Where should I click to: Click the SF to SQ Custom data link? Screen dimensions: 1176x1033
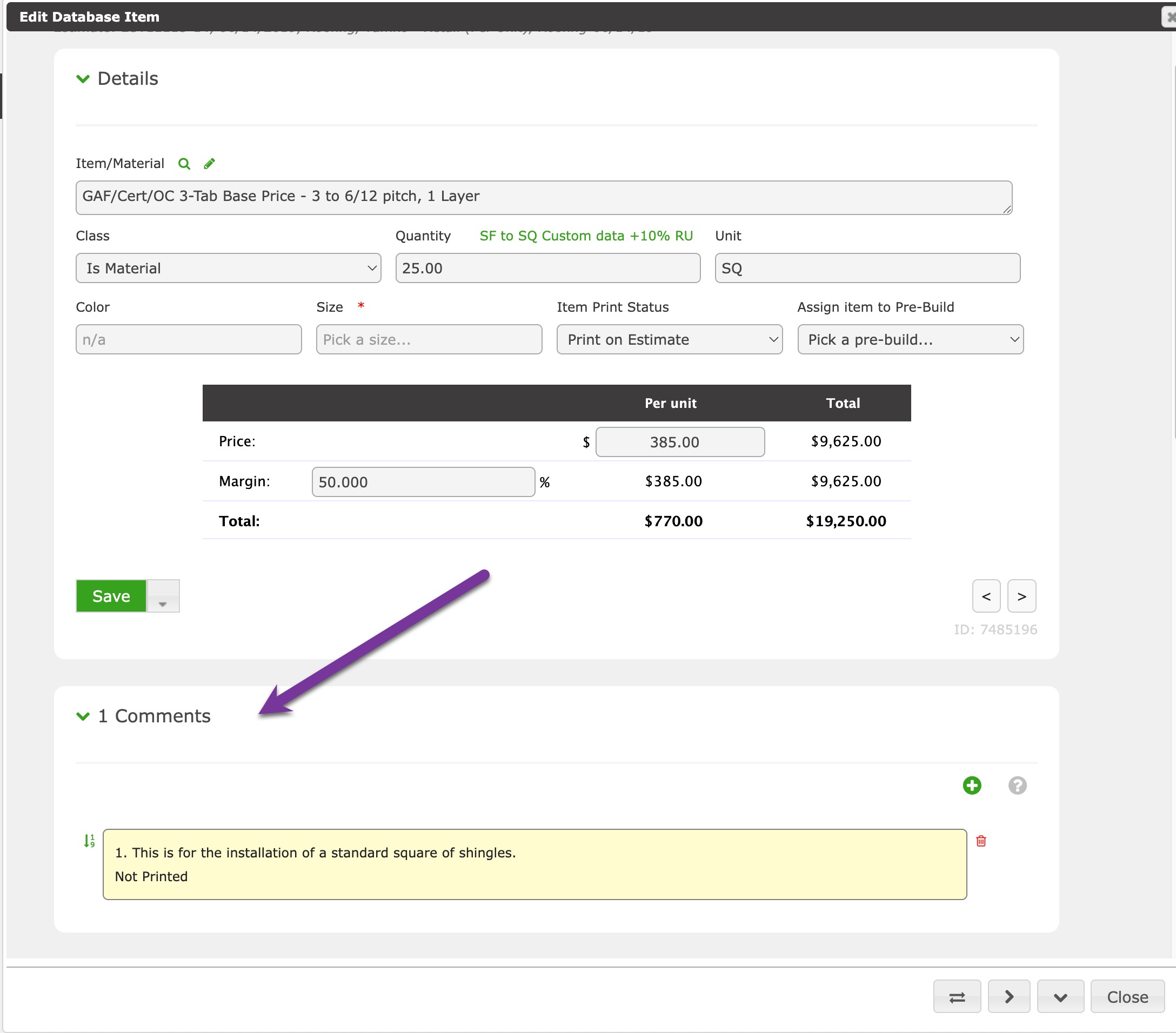click(586, 236)
